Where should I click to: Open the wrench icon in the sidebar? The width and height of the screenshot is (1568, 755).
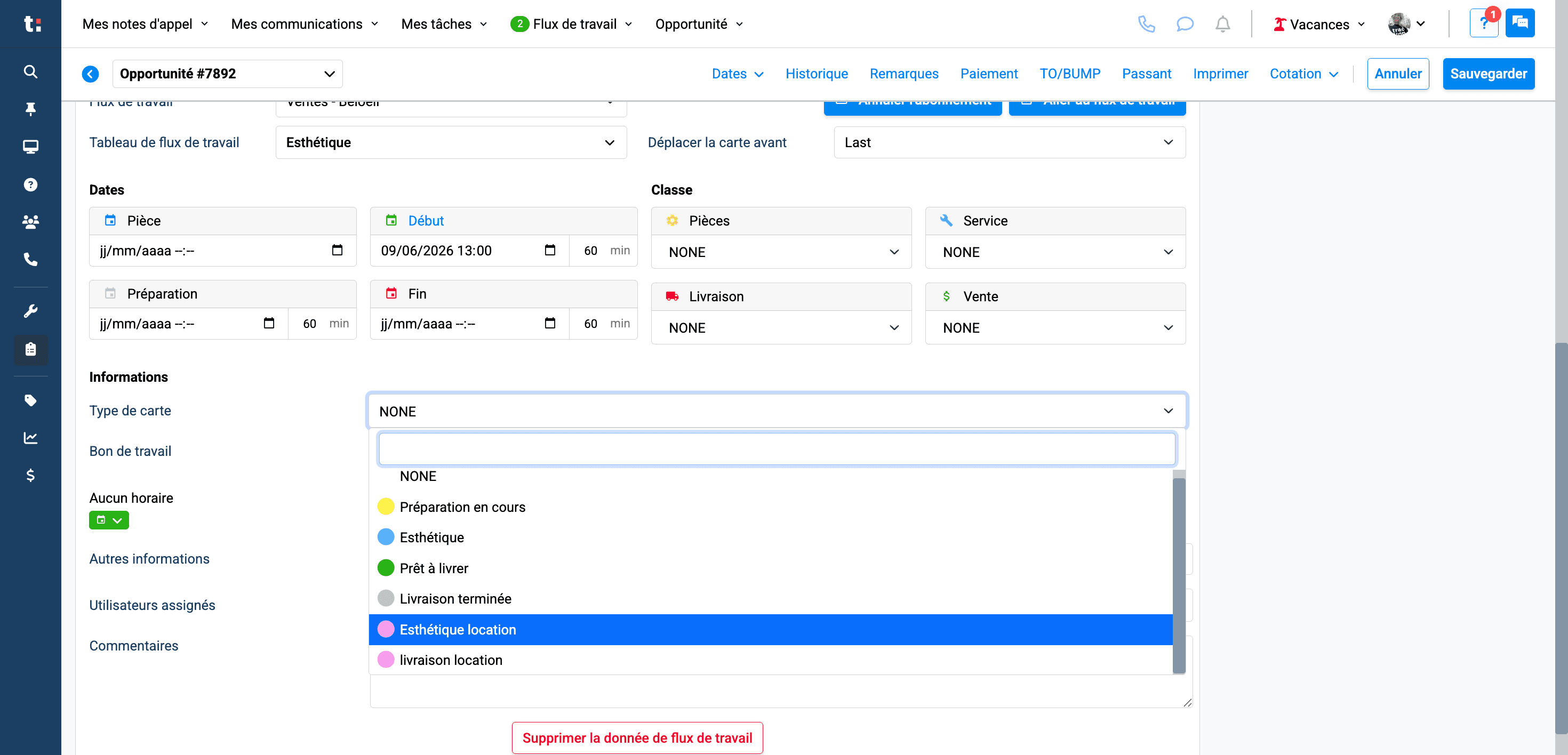tap(30, 311)
